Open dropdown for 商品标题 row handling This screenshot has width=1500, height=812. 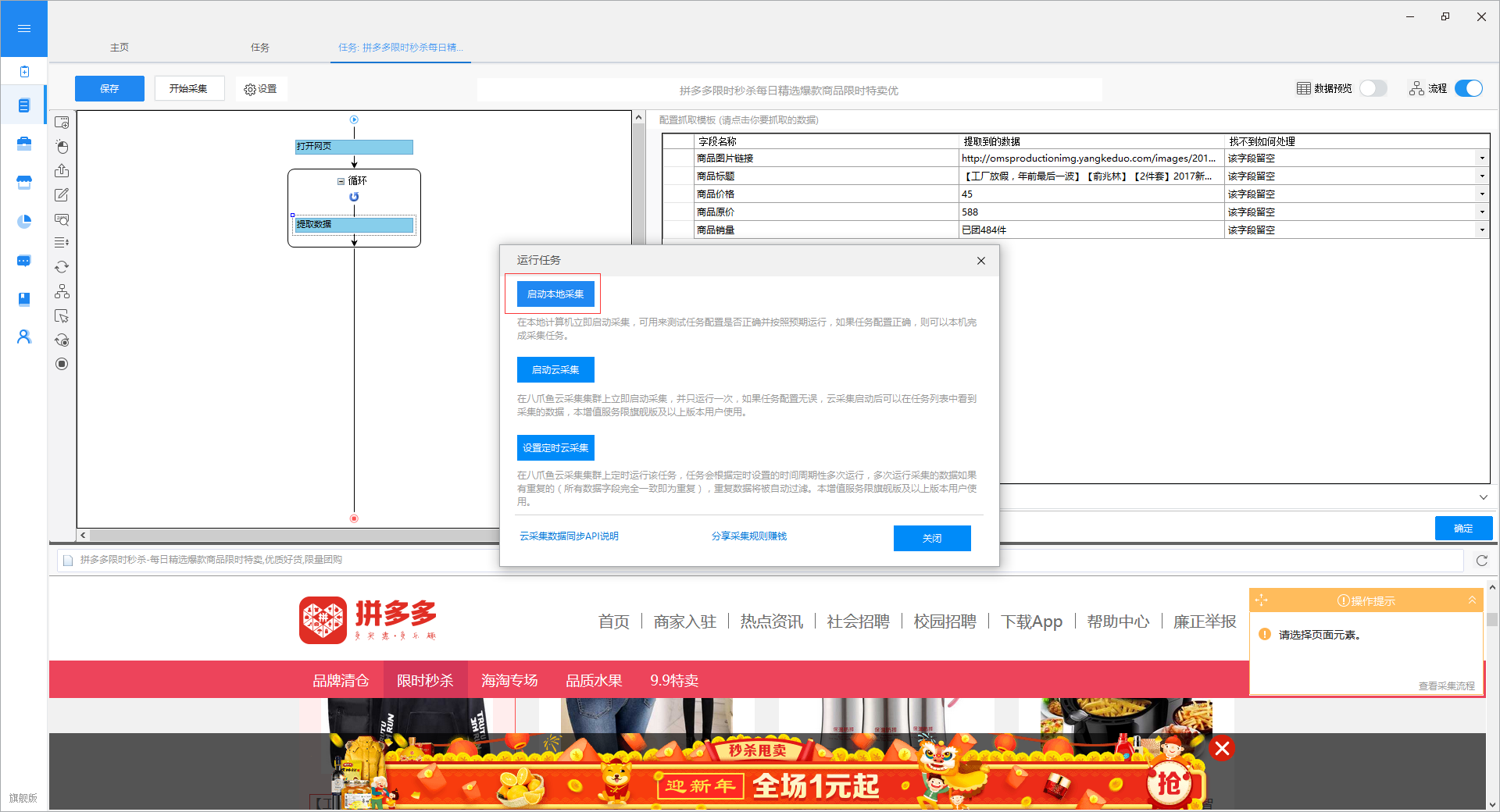[x=1481, y=176]
